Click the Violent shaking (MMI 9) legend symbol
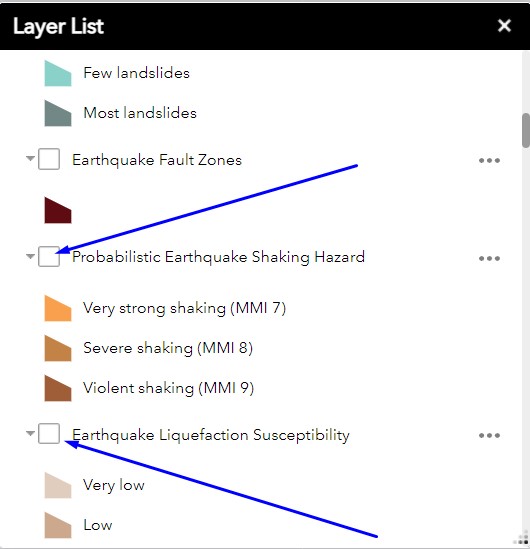 (x=58, y=388)
